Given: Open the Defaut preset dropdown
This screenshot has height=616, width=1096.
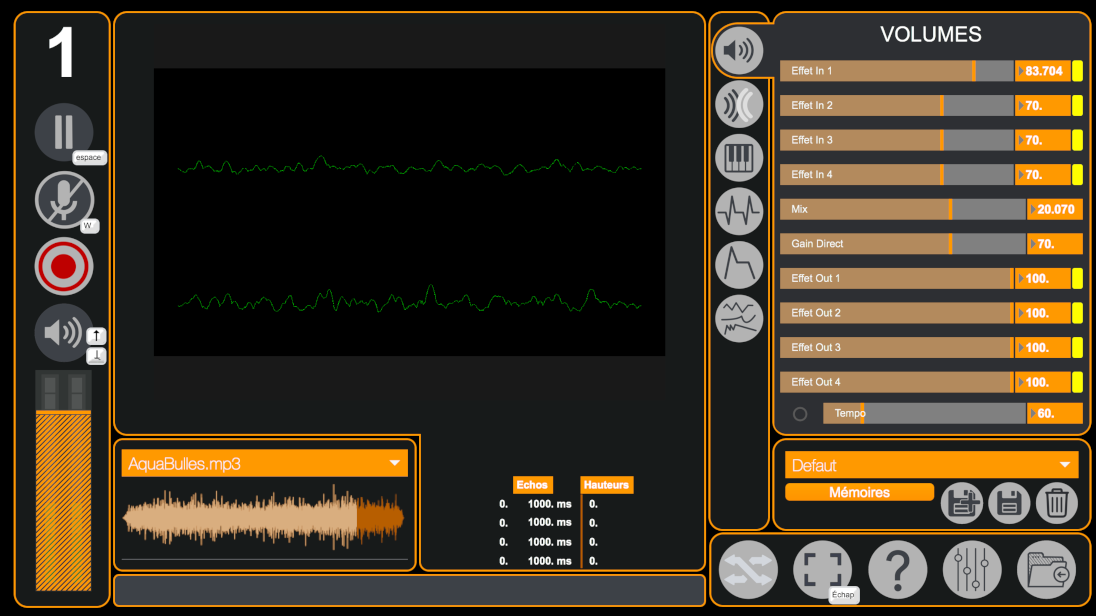Looking at the screenshot, I should [1064, 465].
